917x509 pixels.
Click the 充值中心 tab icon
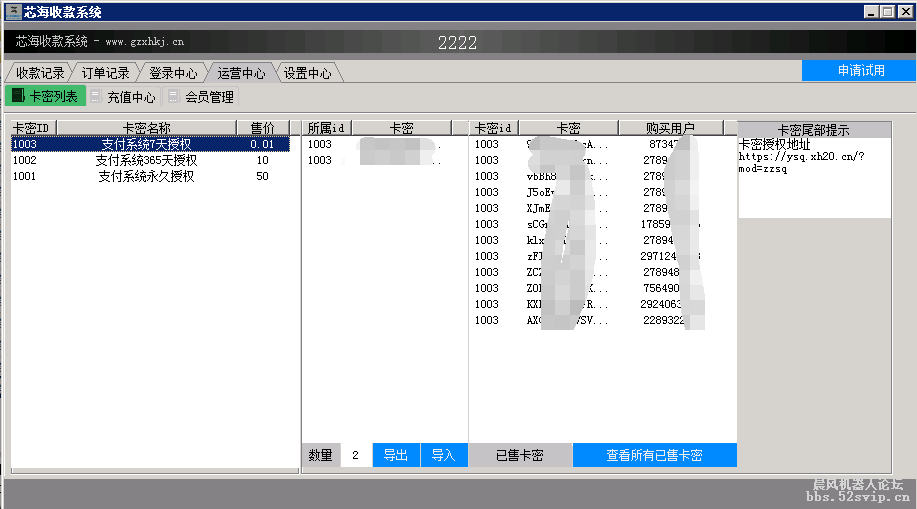[x=96, y=97]
